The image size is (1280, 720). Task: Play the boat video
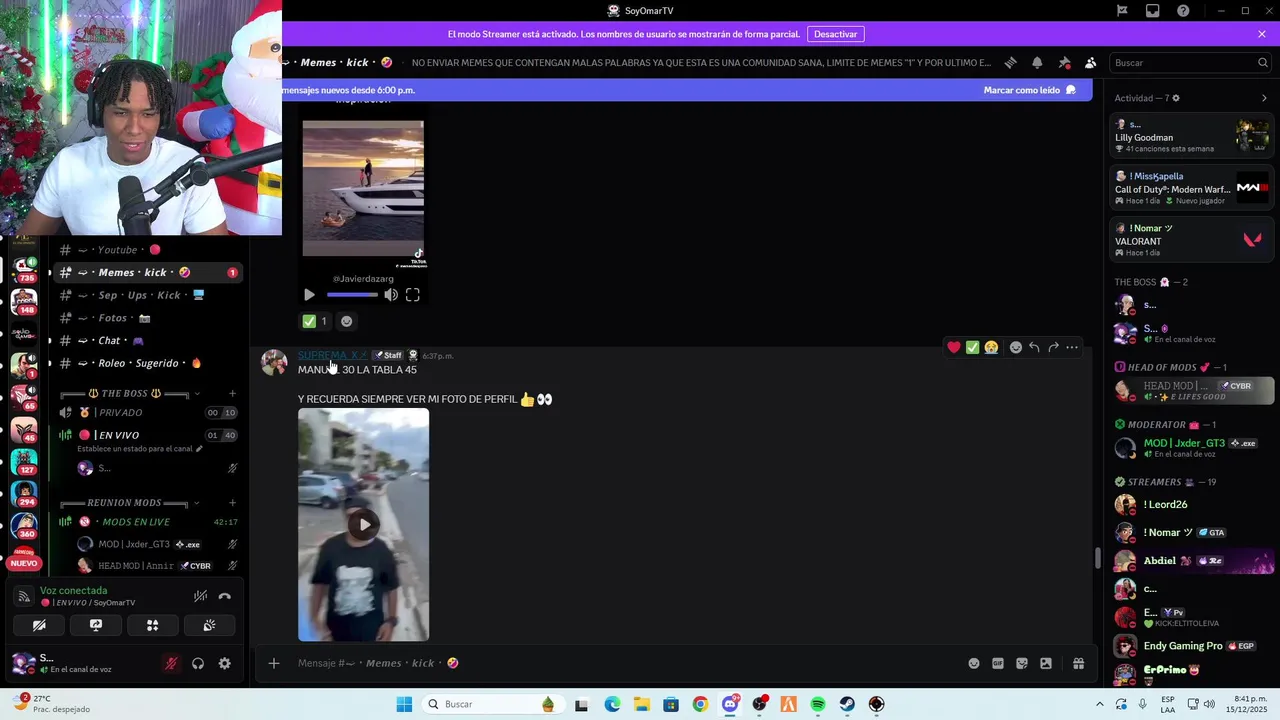pos(309,294)
